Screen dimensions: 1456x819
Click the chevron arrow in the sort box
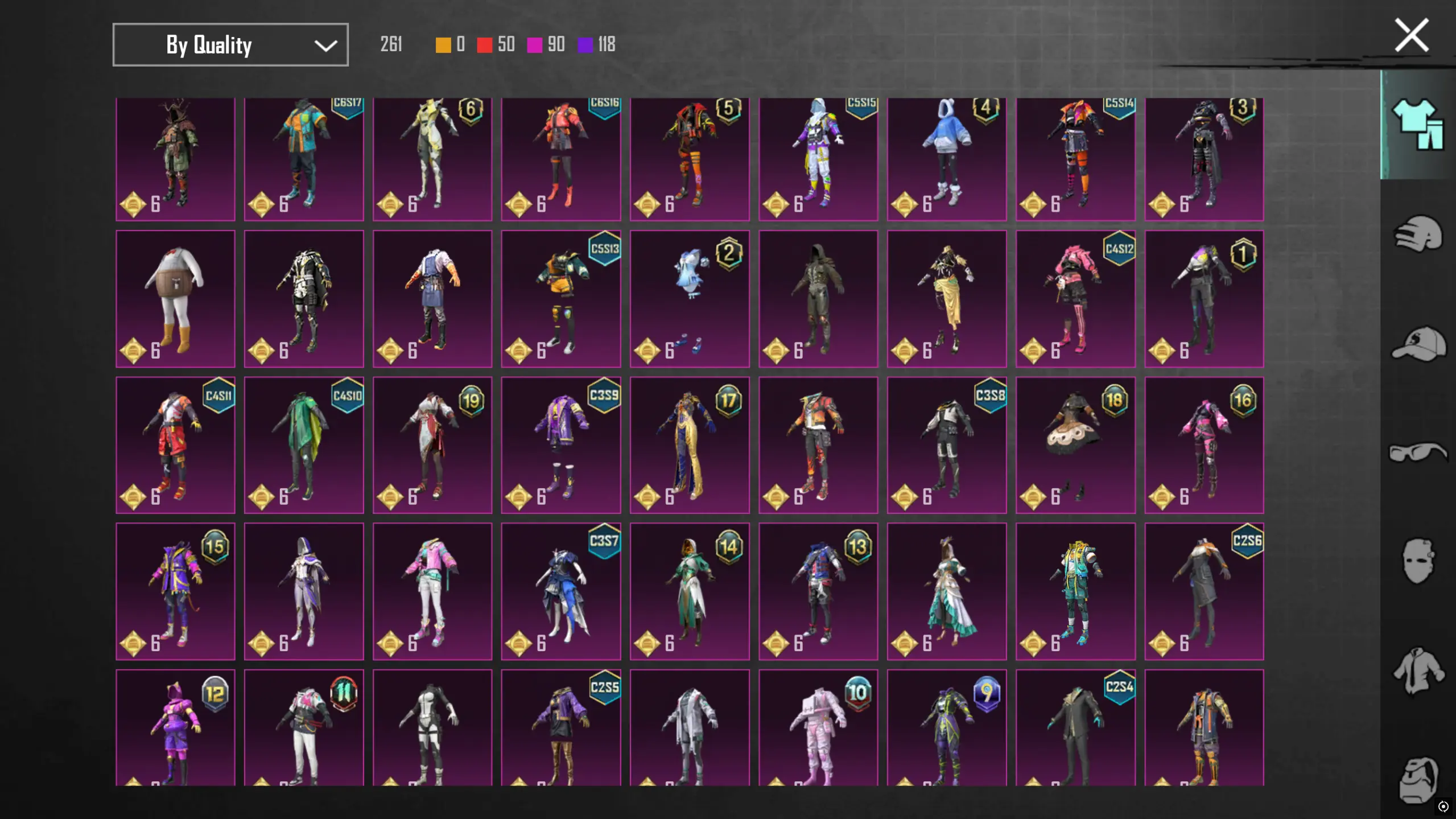click(x=325, y=46)
